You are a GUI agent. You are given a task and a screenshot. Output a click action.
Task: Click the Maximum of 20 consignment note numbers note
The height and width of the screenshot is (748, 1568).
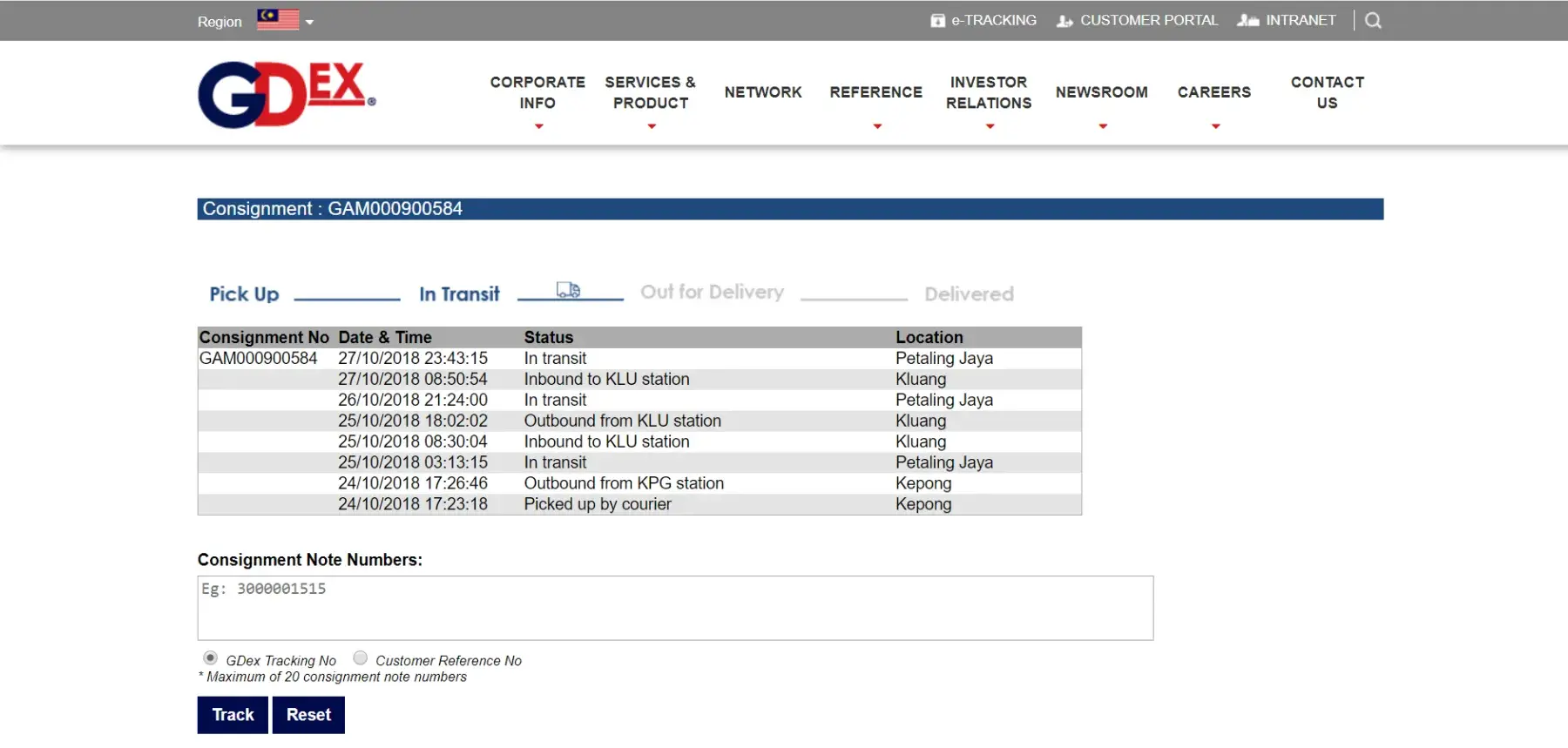click(x=333, y=677)
